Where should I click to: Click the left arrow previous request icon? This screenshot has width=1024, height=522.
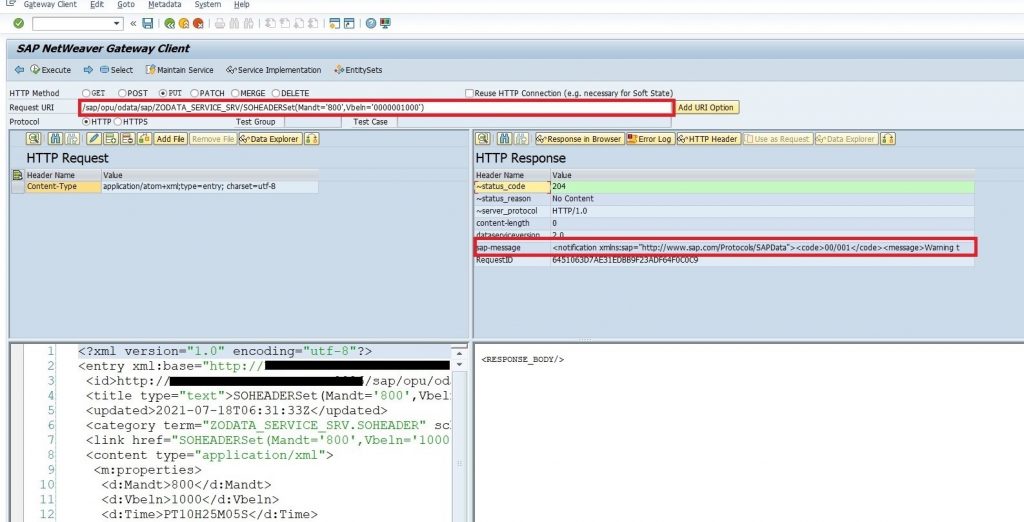[x=19, y=70]
